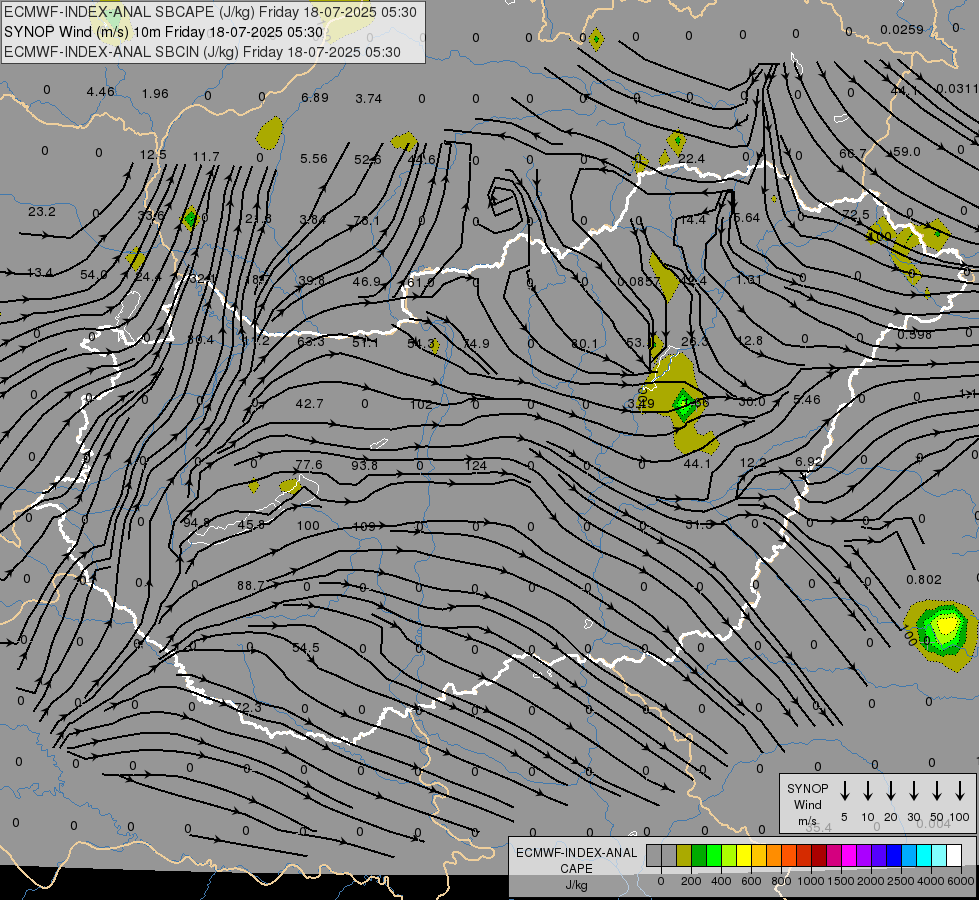Click the 100 m/s wind arrow in legend
979x900 pixels.
coord(960,791)
